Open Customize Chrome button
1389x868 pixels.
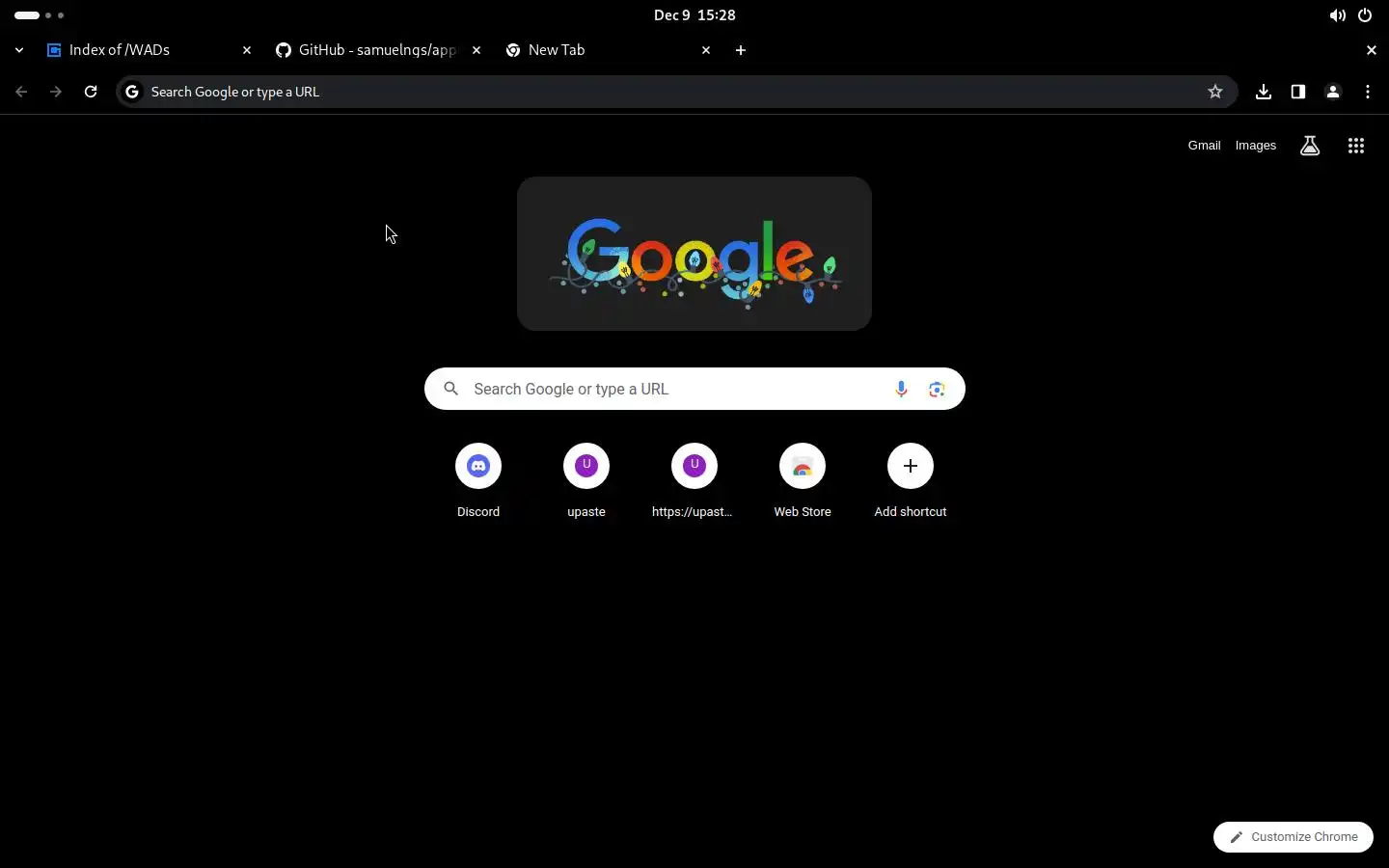[1294, 837]
